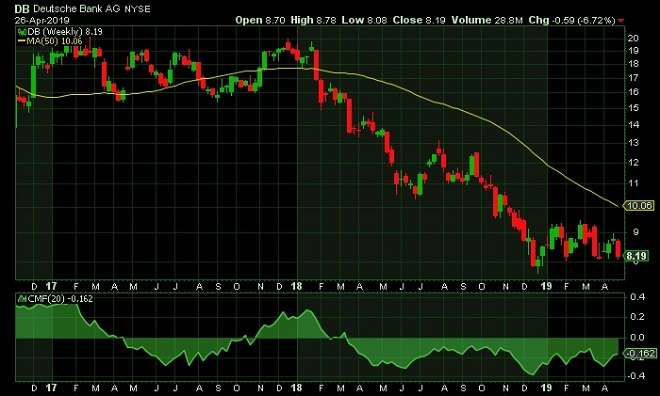Click the MA(50) yellow line legend marker
This screenshot has height=396, width=660.
point(21,41)
